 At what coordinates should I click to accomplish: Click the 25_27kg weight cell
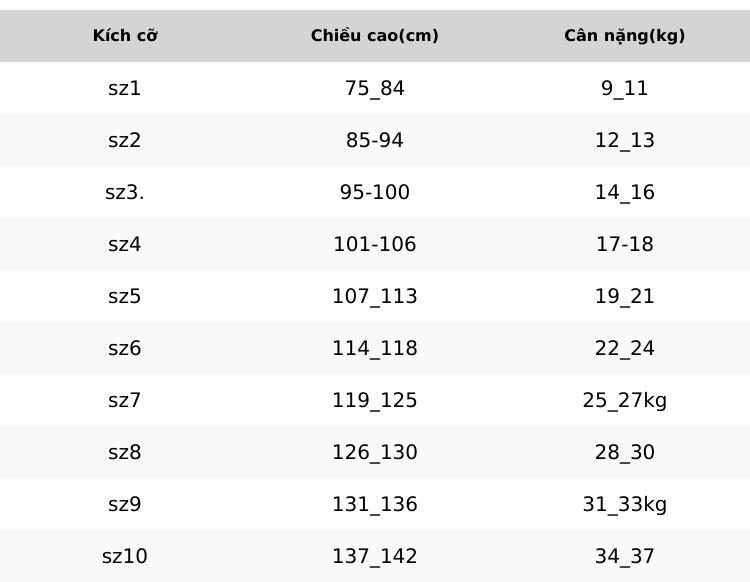click(624, 401)
